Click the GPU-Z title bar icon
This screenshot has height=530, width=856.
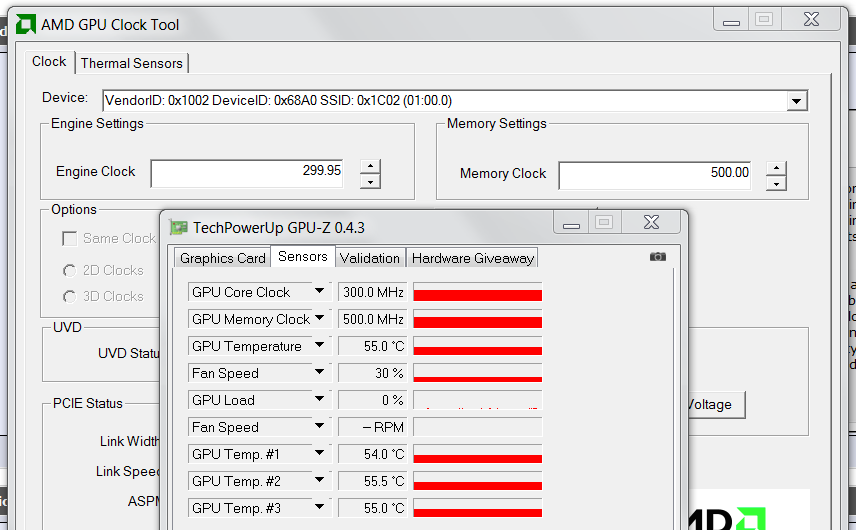coord(179,227)
